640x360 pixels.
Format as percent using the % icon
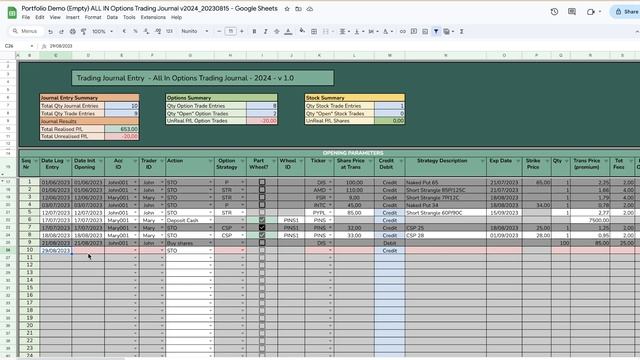tap(135, 31)
